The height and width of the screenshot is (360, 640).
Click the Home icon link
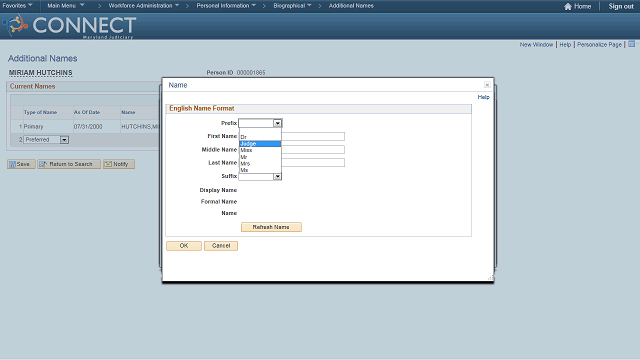[577, 6]
